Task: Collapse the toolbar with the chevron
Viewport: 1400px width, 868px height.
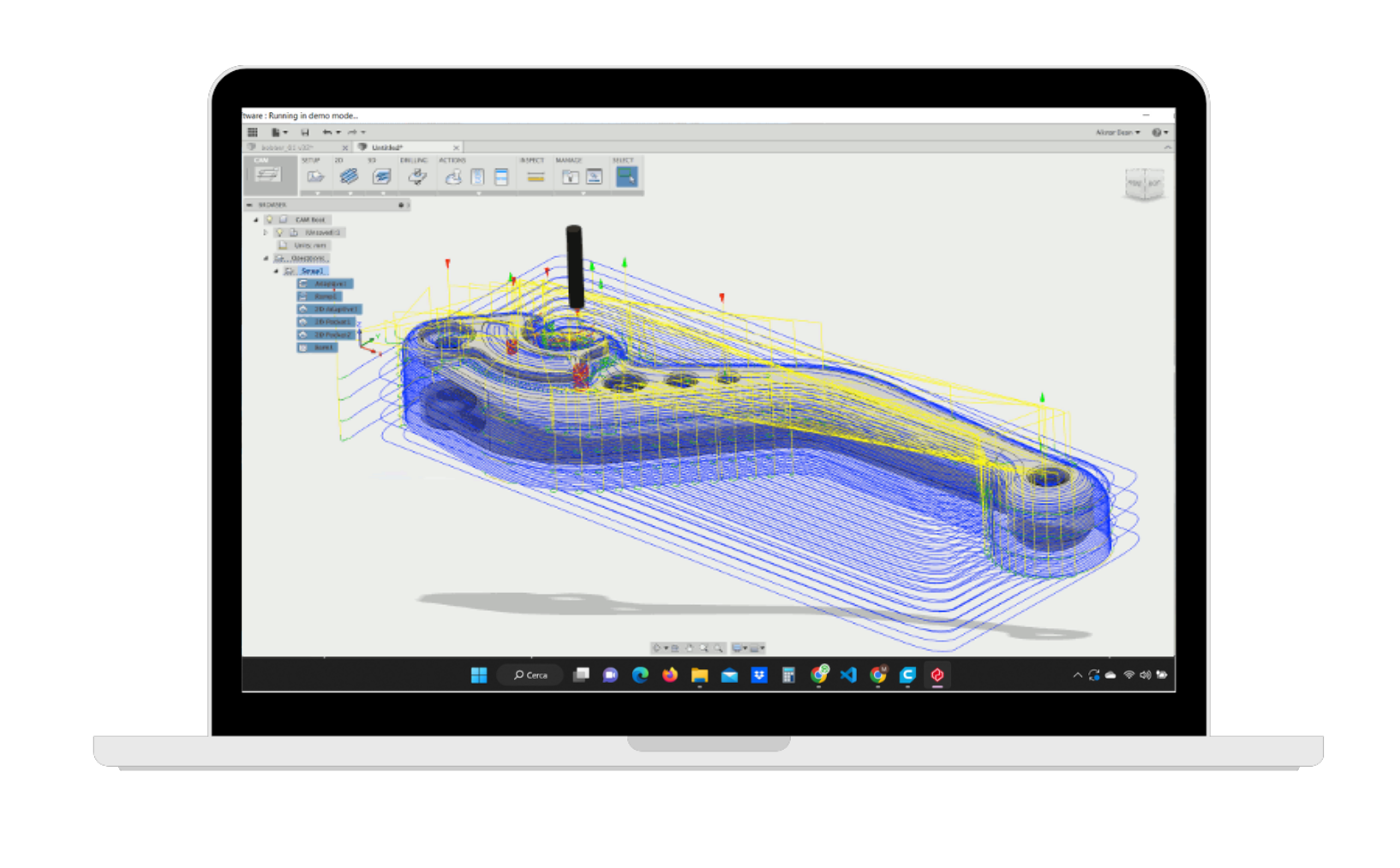Action: click(x=1167, y=147)
